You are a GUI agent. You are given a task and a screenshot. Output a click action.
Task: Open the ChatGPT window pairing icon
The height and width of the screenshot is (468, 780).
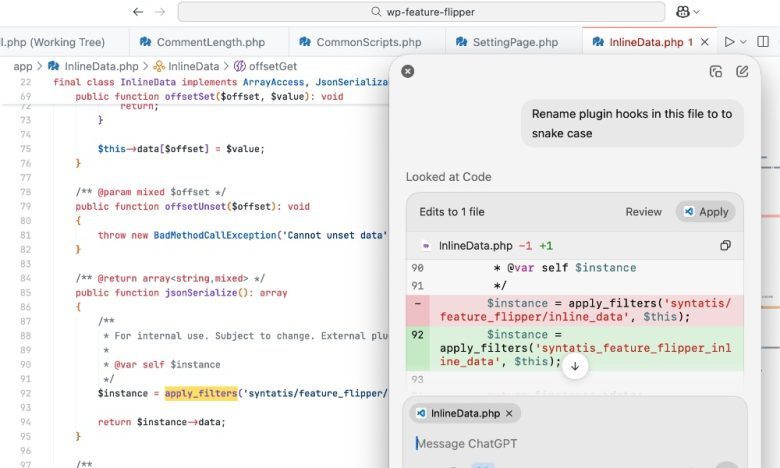click(715, 72)
